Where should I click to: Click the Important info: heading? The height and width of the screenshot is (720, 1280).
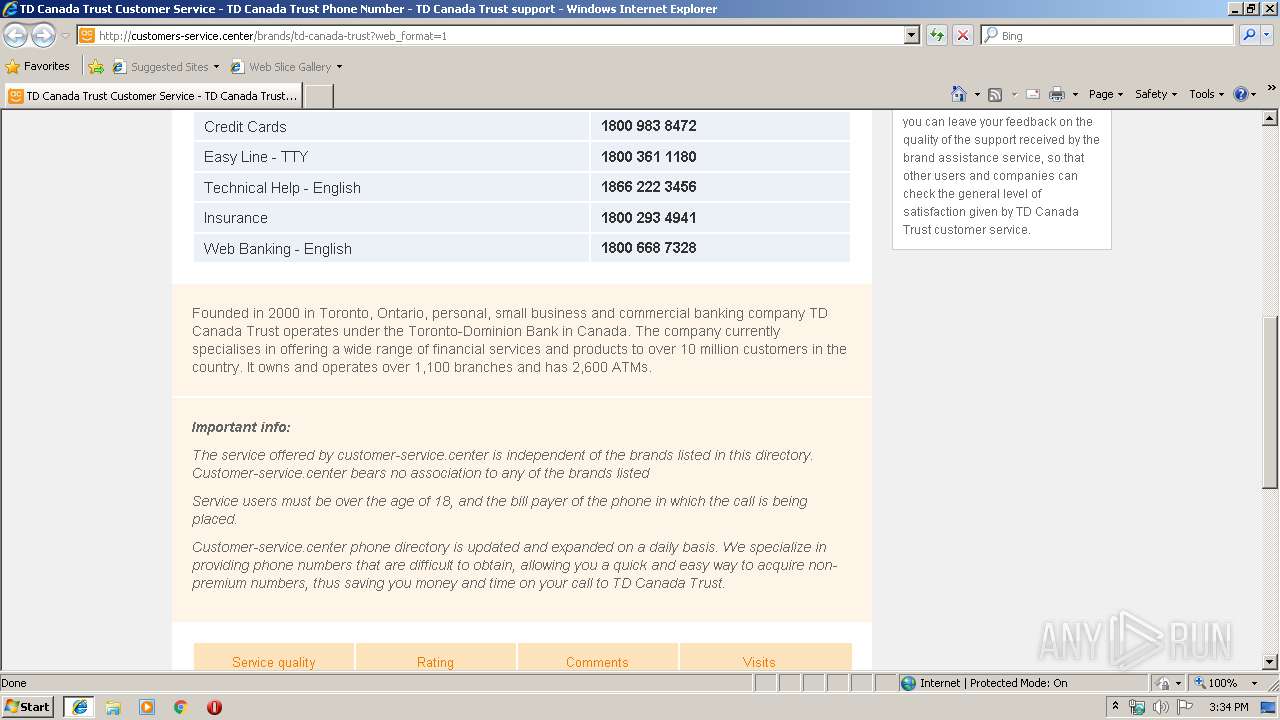(x=241, y=427)
